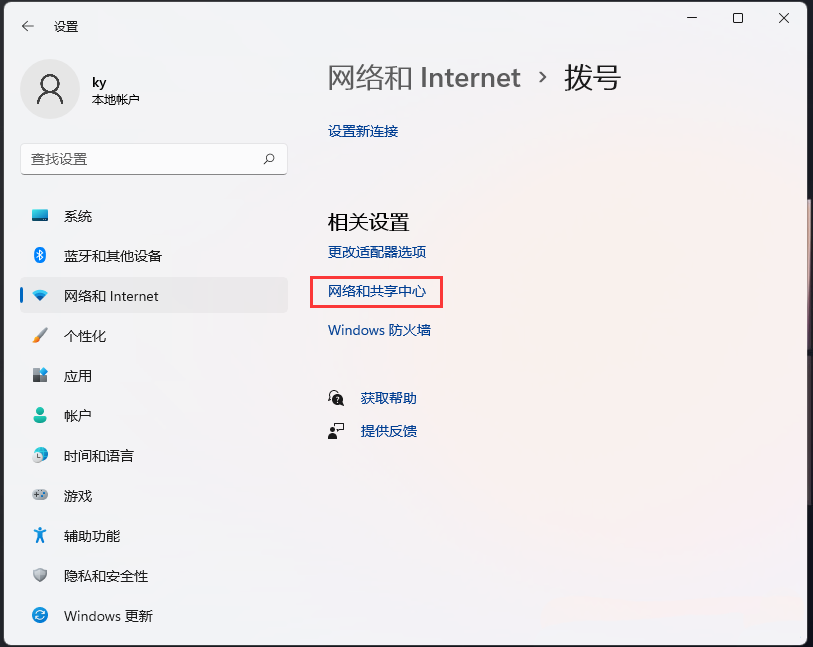Click 获取帮助 link
The image size is (813, 647).
[388, 398]
